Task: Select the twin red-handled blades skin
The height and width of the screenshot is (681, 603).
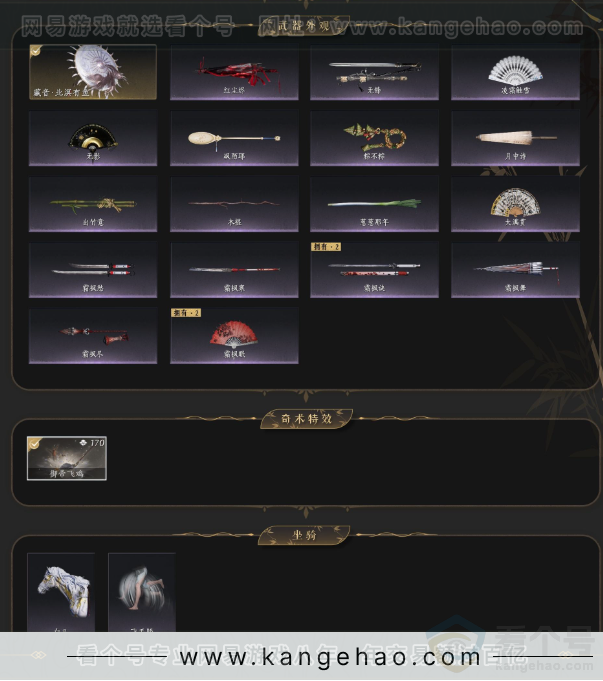Action: pos(93,271)
